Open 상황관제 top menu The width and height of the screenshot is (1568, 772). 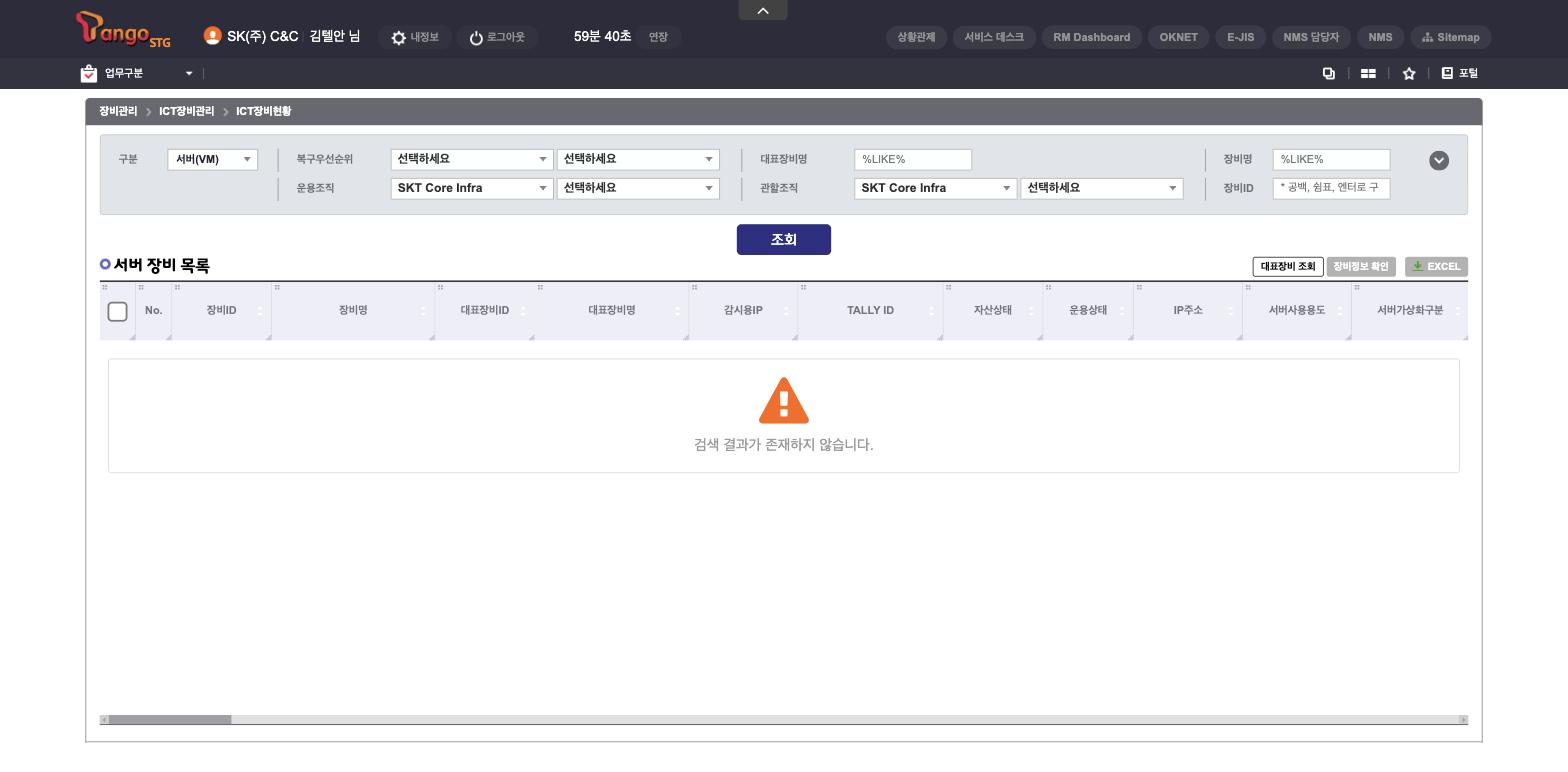coord(916,37)
